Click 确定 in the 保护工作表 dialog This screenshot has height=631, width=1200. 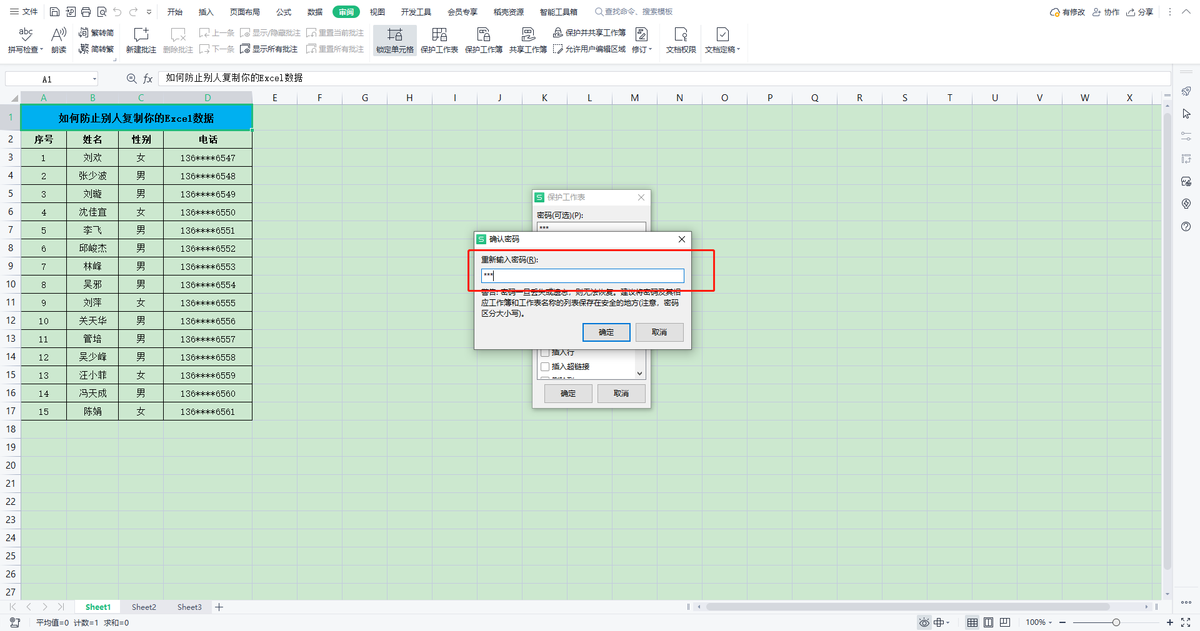pos(568,394)
